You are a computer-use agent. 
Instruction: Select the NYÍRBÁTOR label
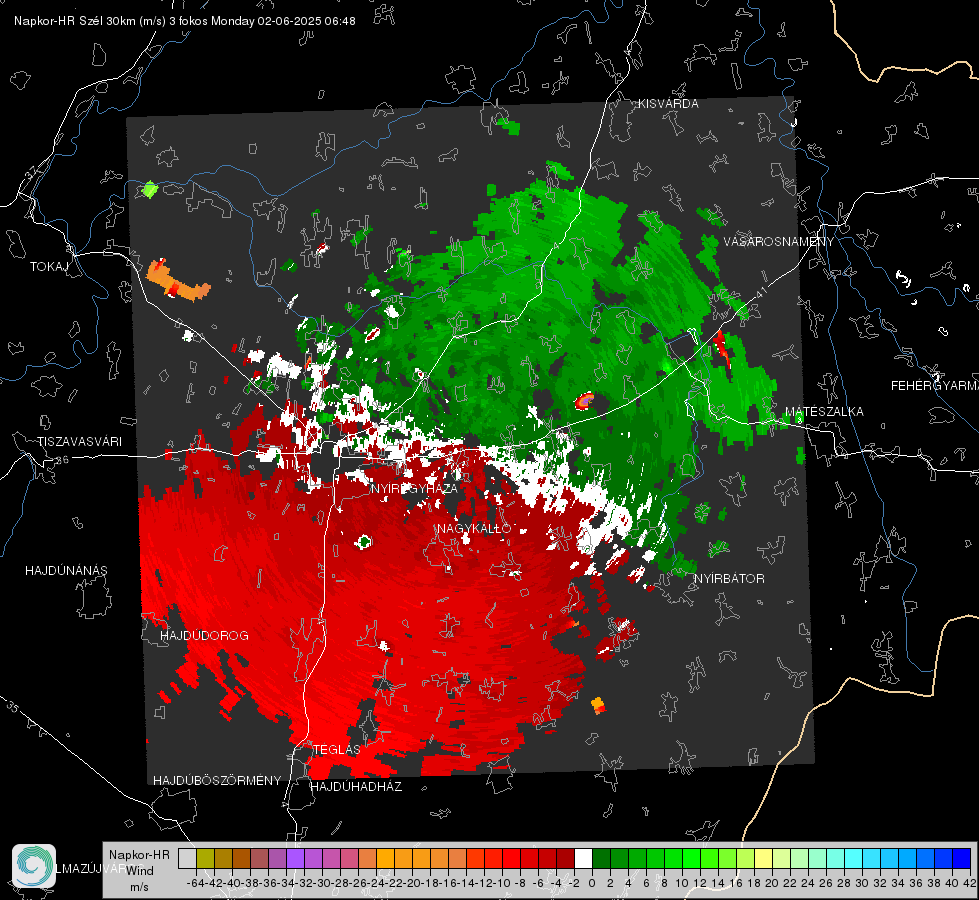coord(729,579)
